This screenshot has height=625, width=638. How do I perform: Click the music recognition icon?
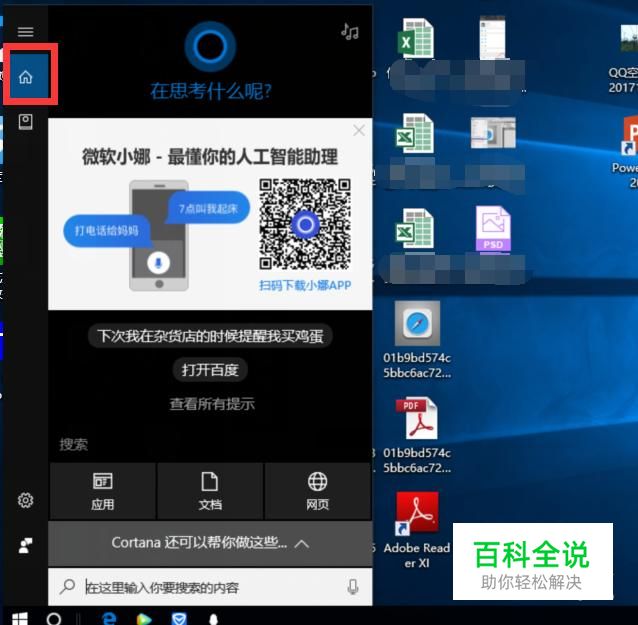click(350, 31)
